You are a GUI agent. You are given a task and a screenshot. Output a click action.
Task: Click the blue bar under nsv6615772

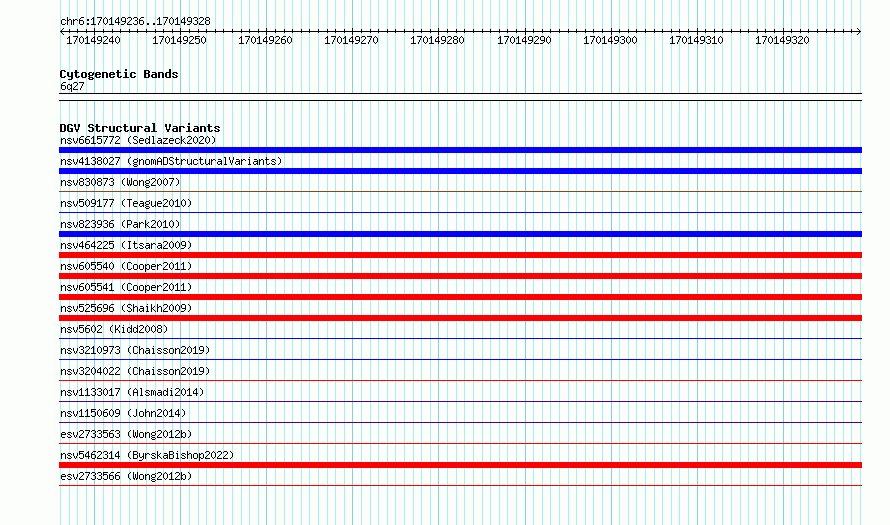tap(460, 150)
